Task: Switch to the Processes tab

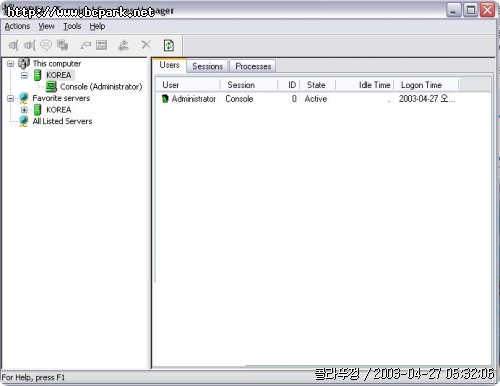Action: tap(253, 66)
